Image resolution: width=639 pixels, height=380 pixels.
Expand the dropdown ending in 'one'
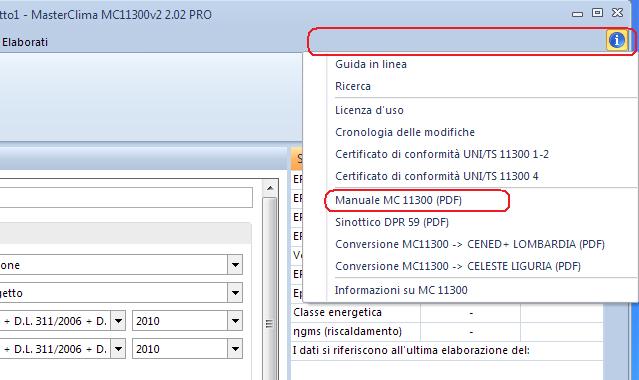pos(235,265)
